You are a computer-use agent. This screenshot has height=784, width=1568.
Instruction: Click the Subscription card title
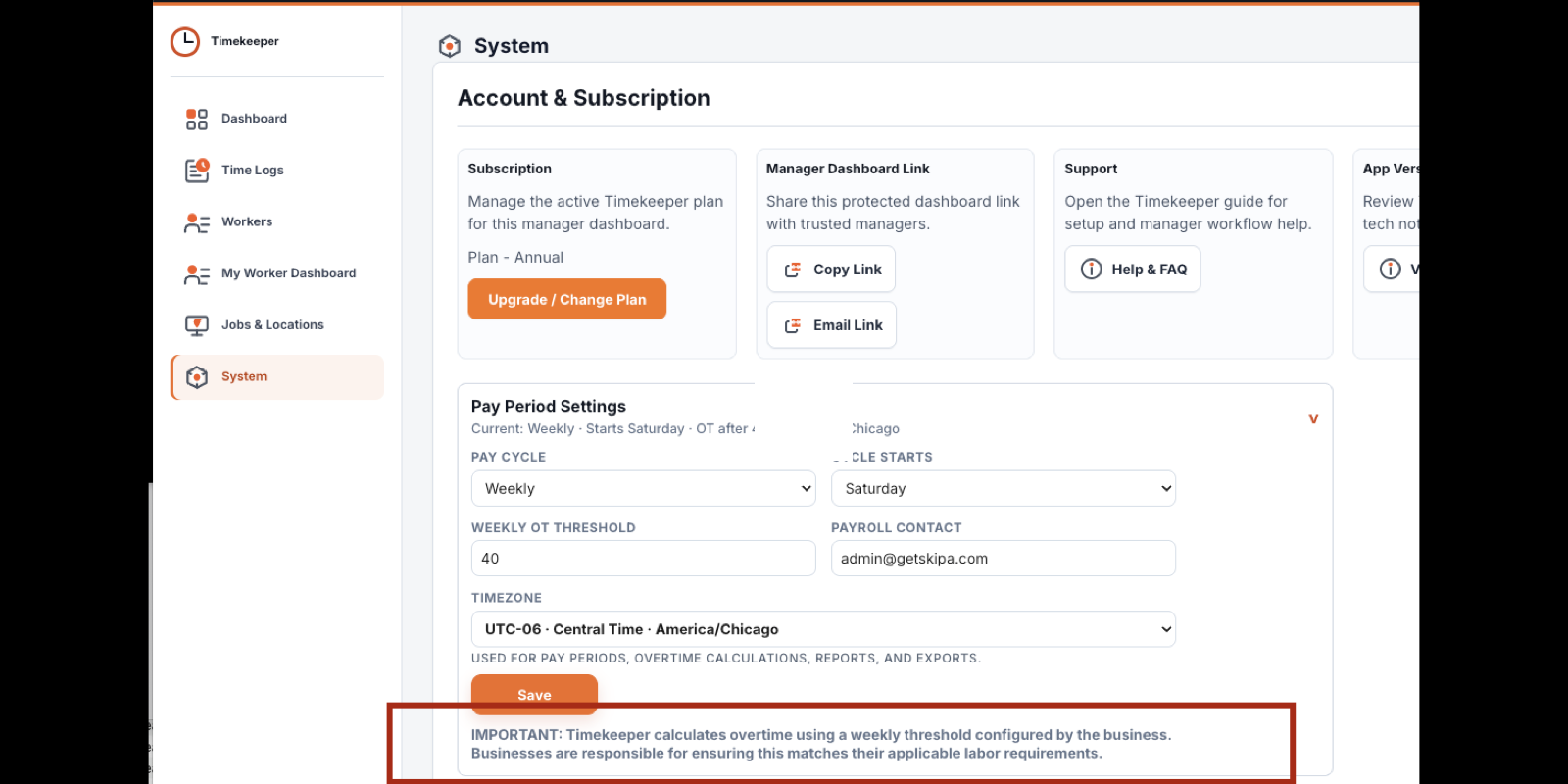pyautogui.click(x=510, y=169)
